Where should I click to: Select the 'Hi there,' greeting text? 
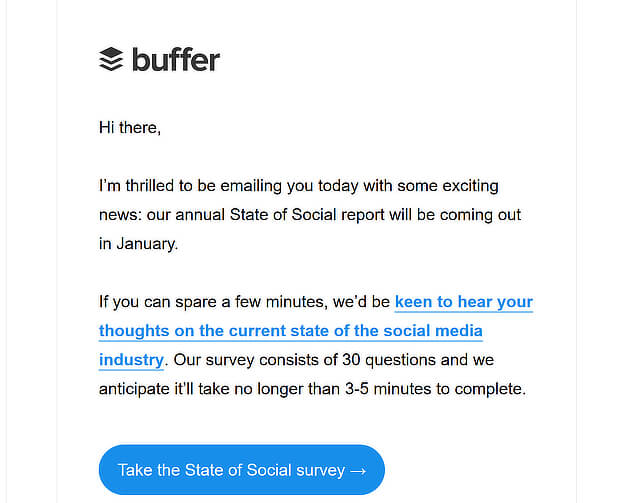[130, 128]
